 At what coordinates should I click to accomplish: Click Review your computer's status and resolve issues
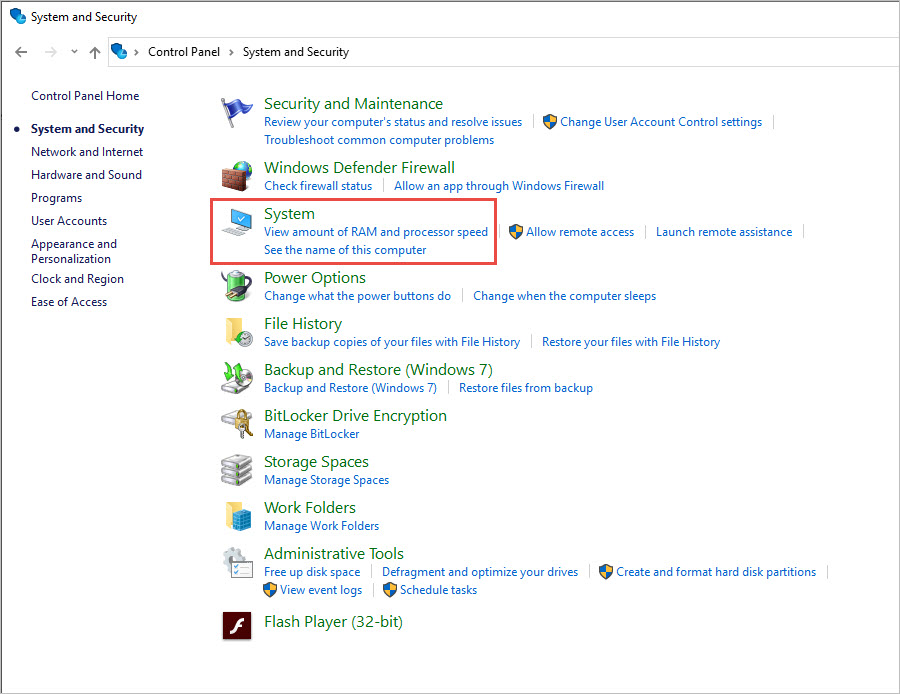point(393,122)
